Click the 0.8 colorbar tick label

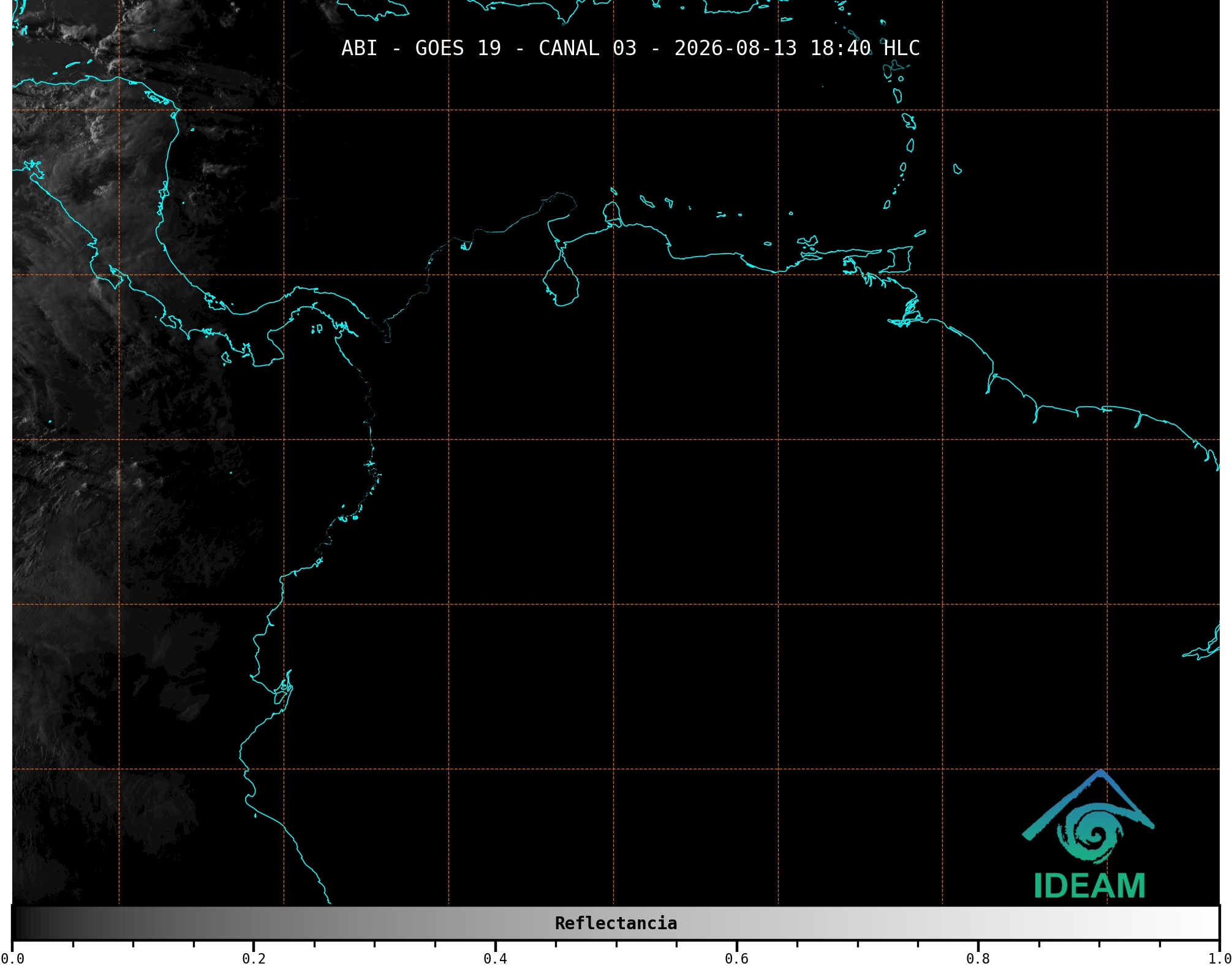point(978,959)
